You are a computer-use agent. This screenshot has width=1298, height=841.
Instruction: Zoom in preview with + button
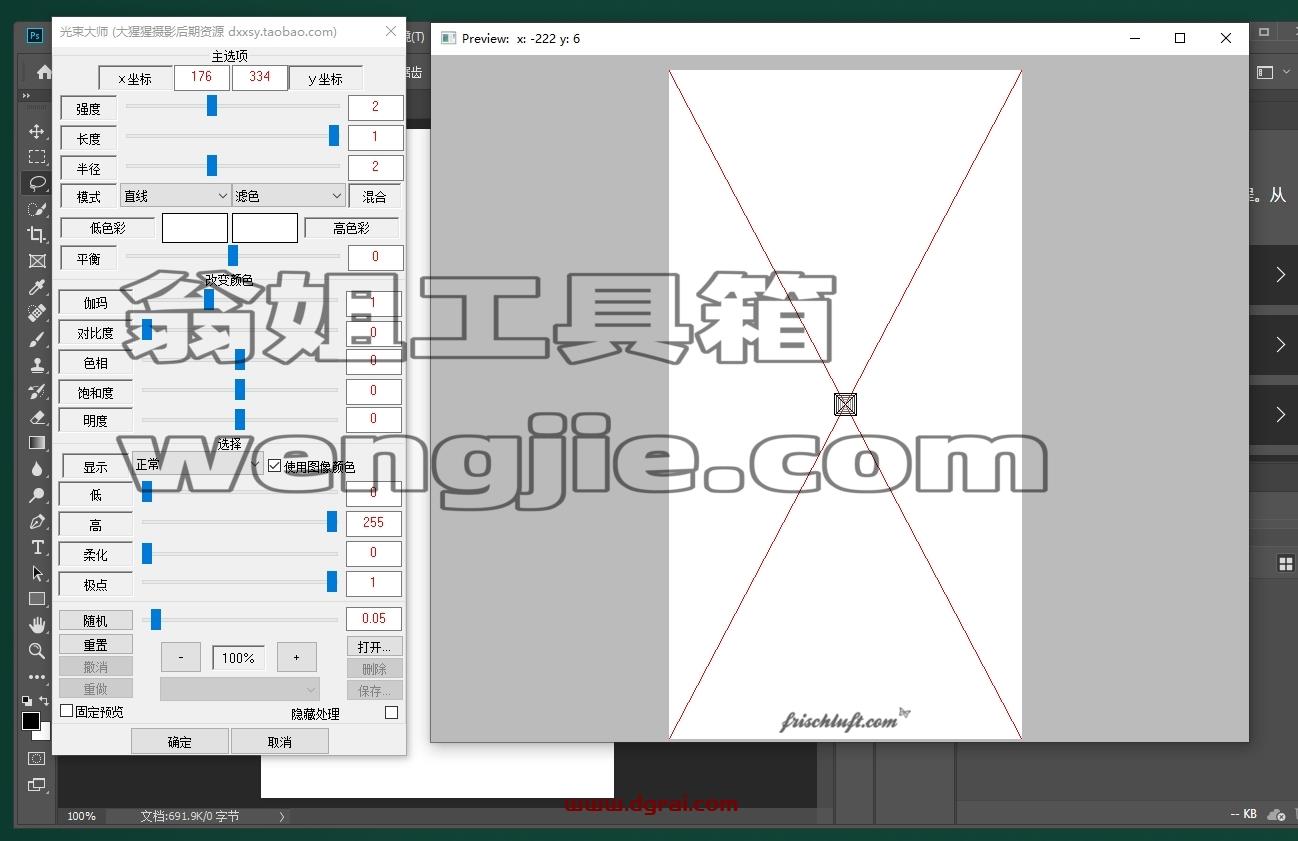(296, 657)
